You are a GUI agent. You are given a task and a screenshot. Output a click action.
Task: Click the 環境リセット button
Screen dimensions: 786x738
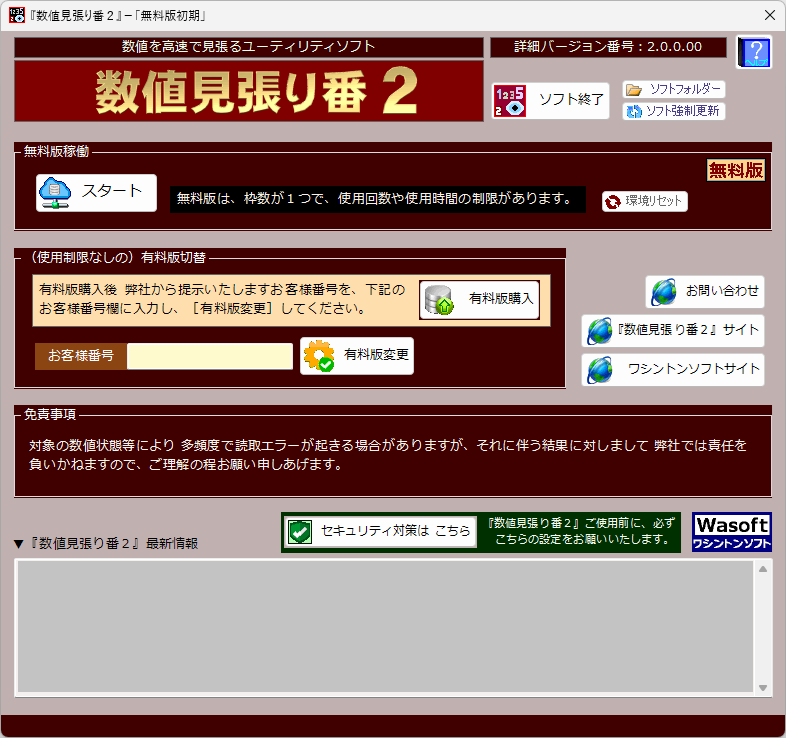[645, 202]
